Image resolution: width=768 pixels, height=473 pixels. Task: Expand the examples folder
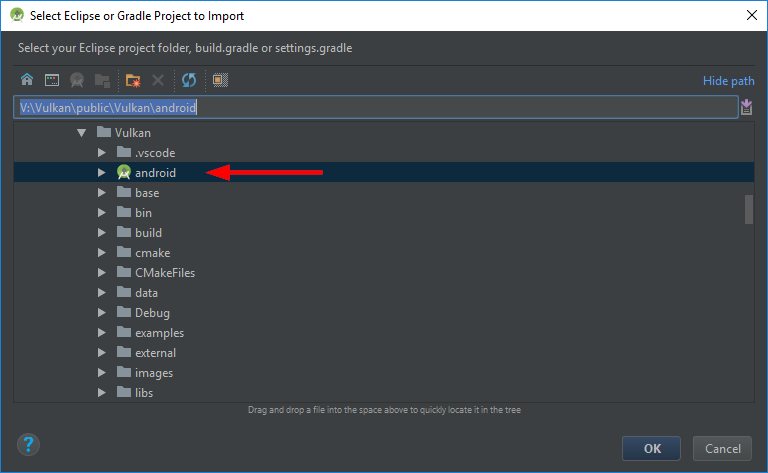101,333
